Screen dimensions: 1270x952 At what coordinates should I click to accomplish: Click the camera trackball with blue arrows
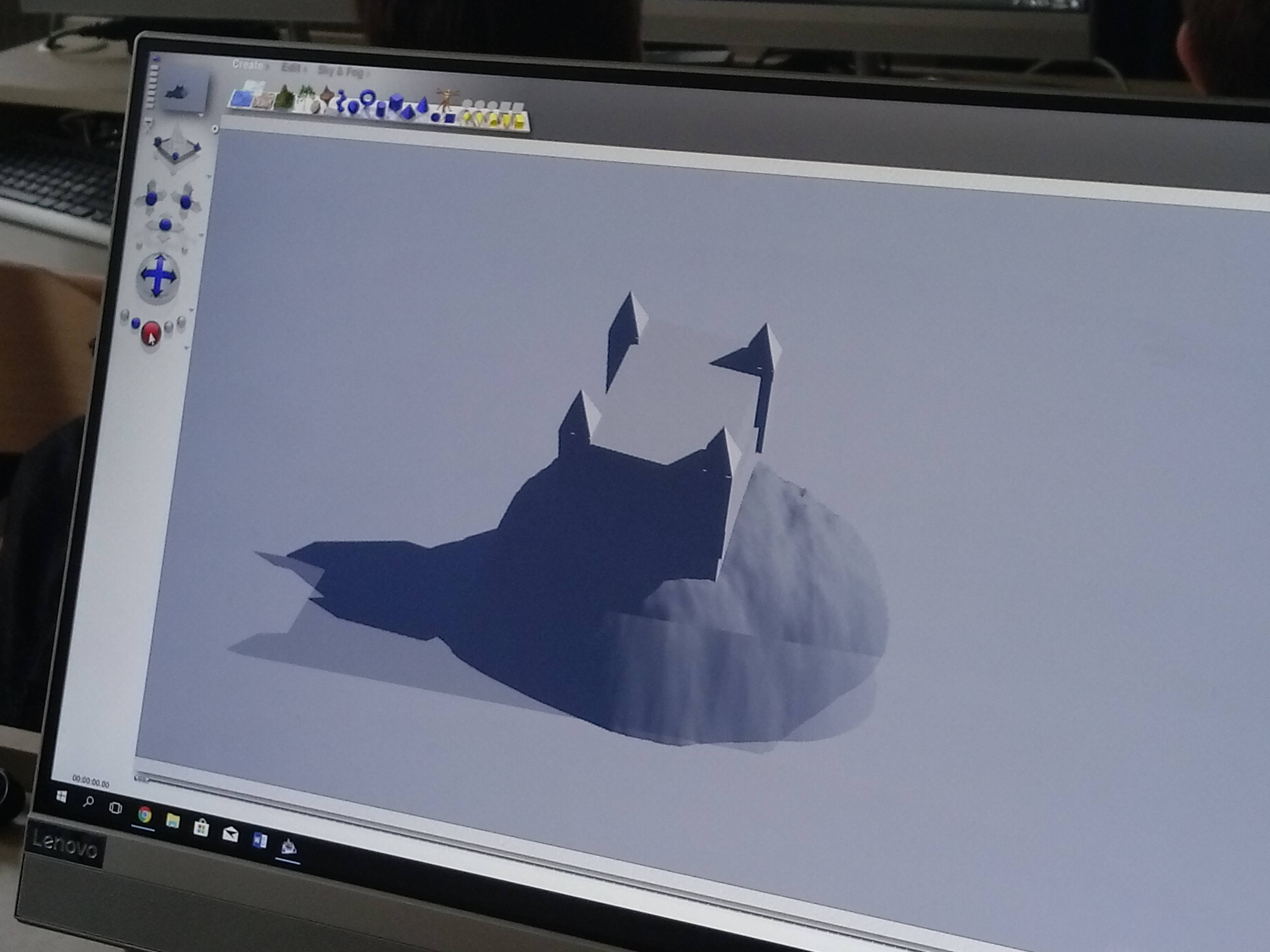click(158, 278)
